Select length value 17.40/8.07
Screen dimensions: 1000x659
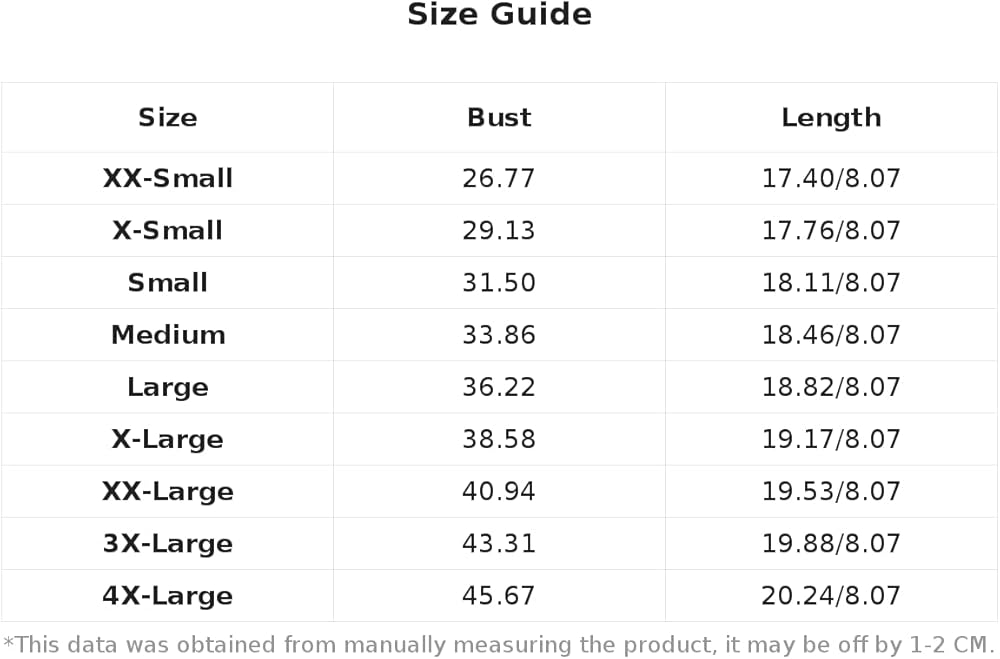point(831,178)
